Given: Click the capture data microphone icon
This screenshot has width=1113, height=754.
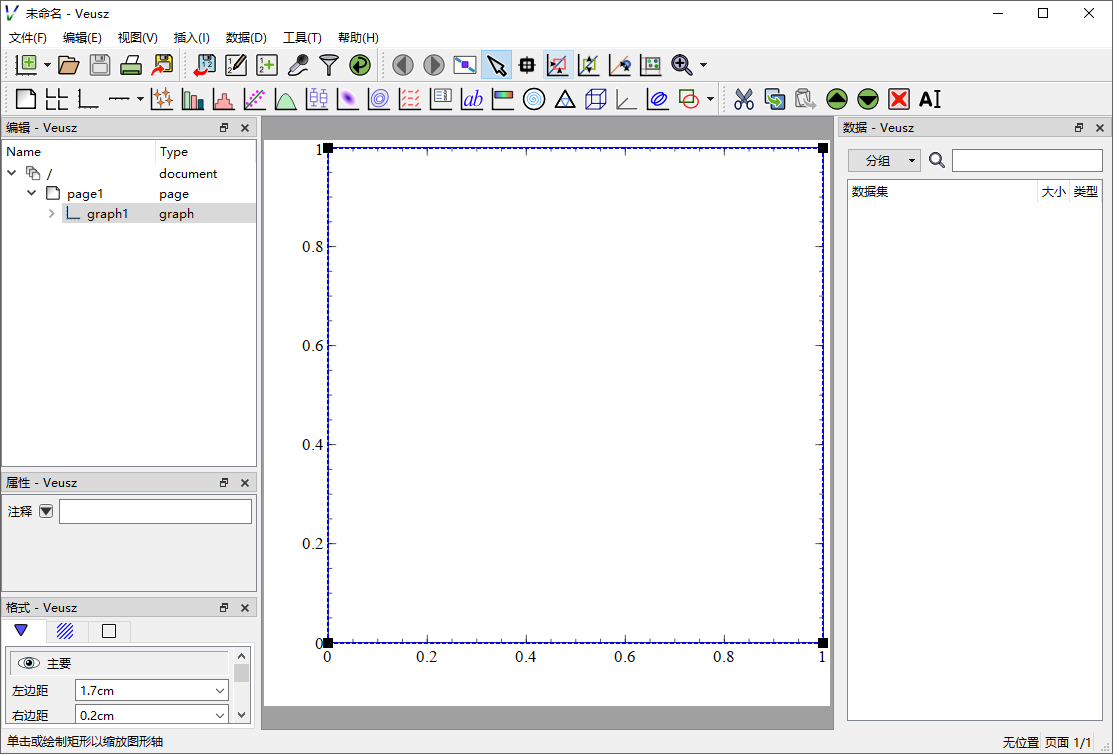Looking at the screenshot, I should (x=298, y=65).
